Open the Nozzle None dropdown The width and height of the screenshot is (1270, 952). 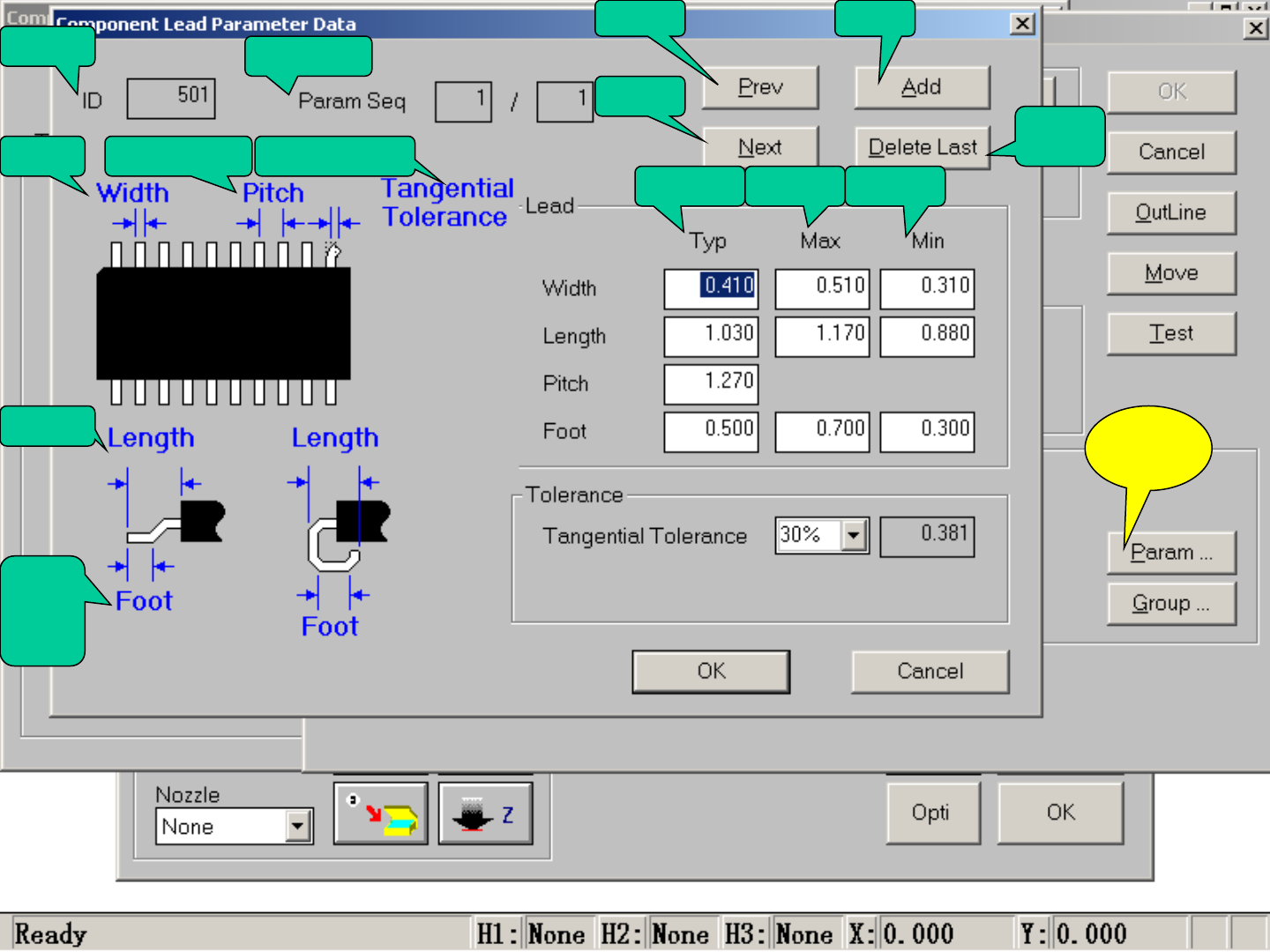[x=298, y=827]
